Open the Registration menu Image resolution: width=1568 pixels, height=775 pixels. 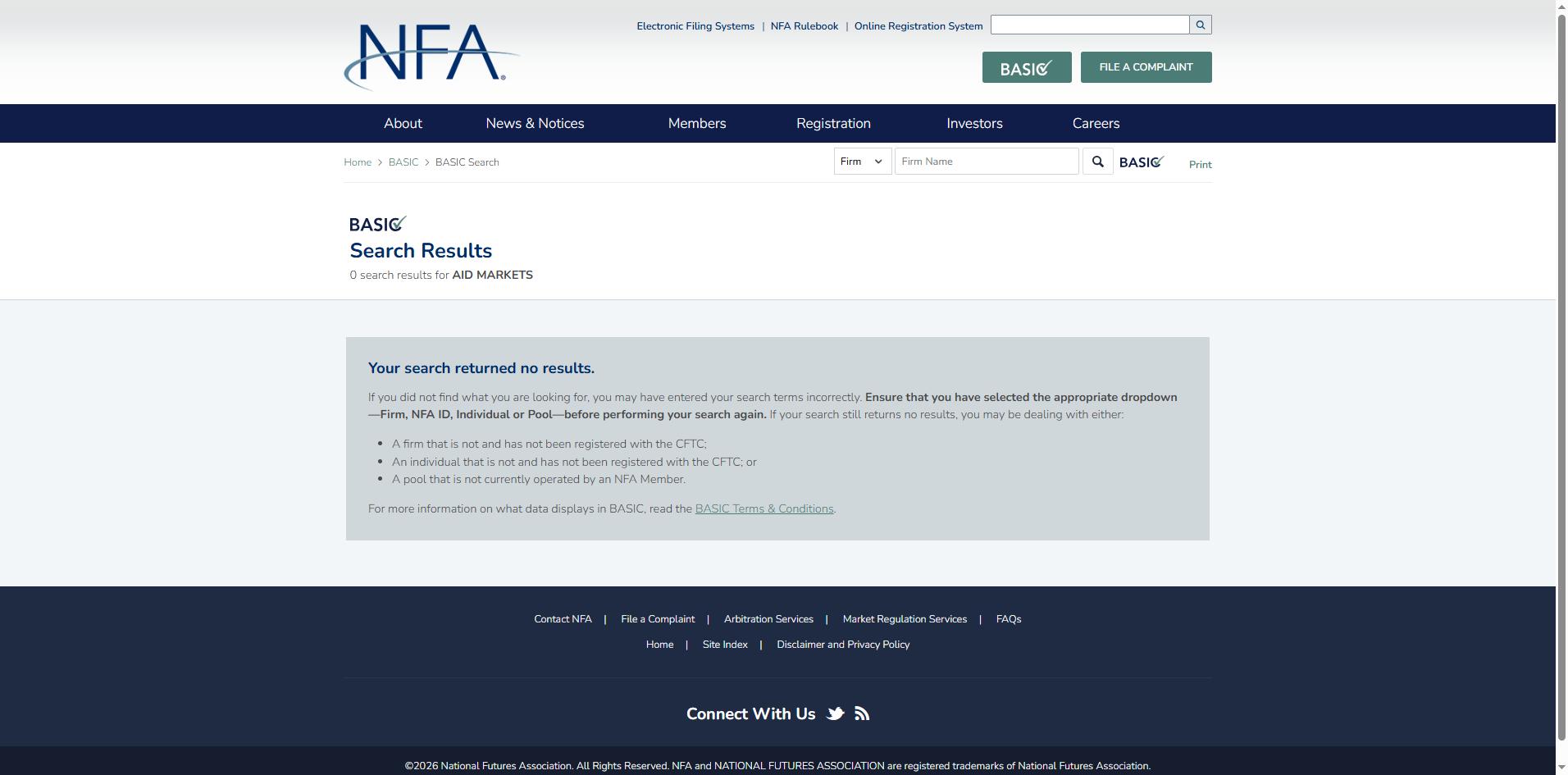click(x=833, y=123)
